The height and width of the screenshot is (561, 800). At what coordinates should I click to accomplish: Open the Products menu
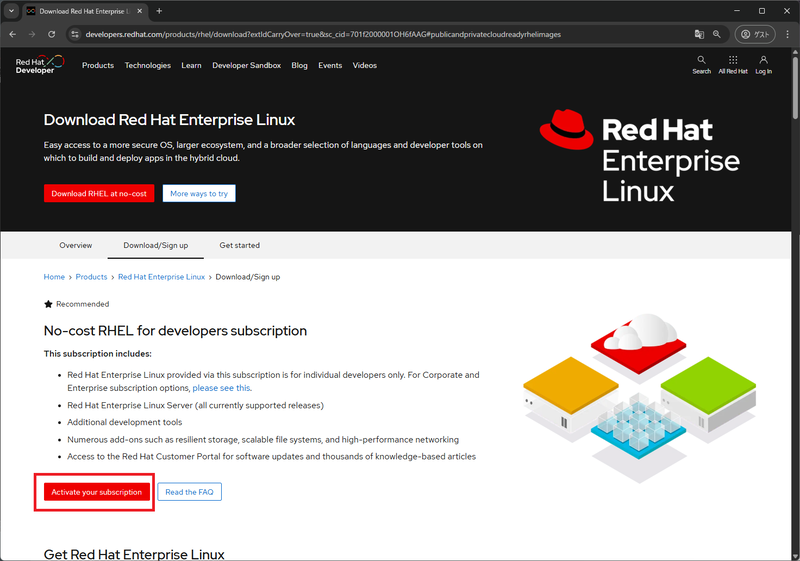pyautogui.click(x=98, y=65)
